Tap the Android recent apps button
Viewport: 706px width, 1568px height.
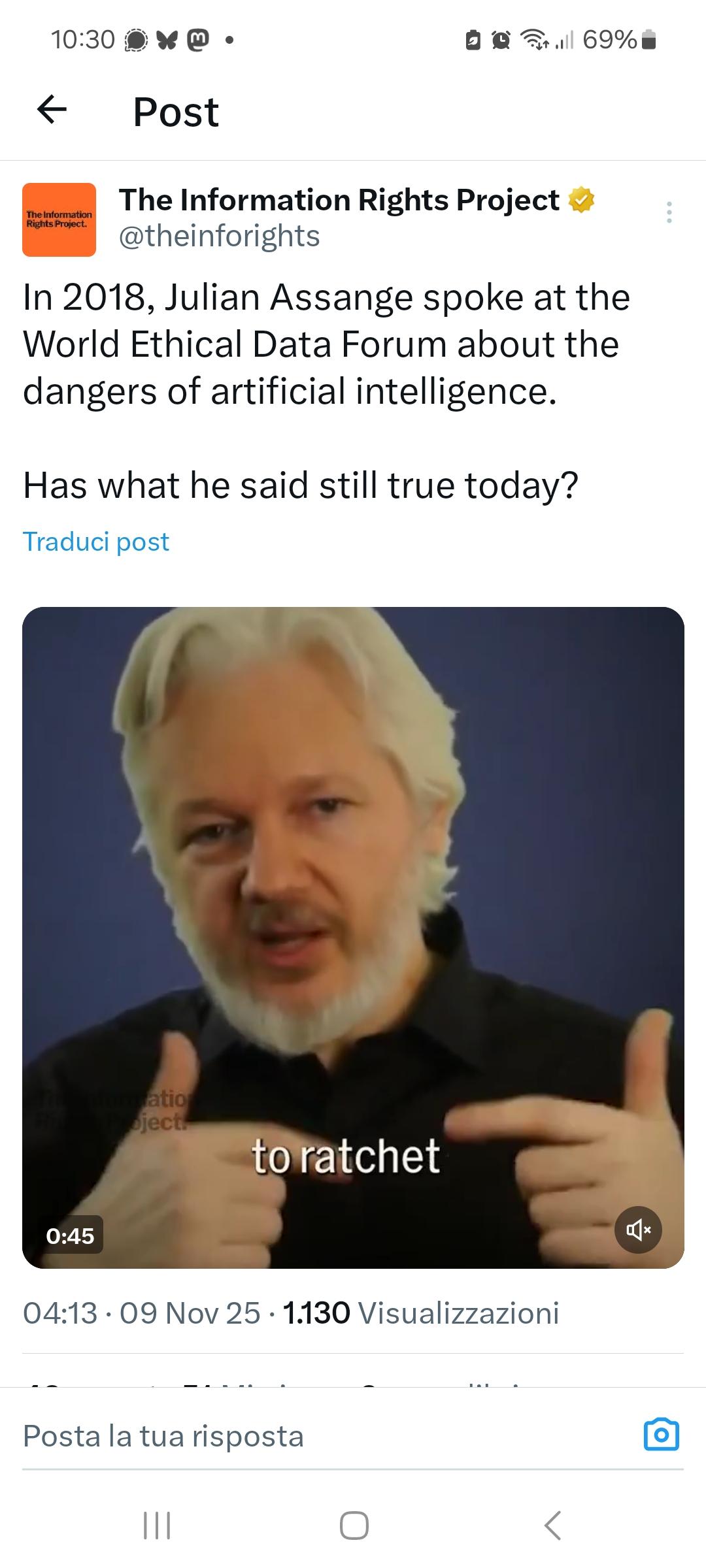pos(157,1526)
